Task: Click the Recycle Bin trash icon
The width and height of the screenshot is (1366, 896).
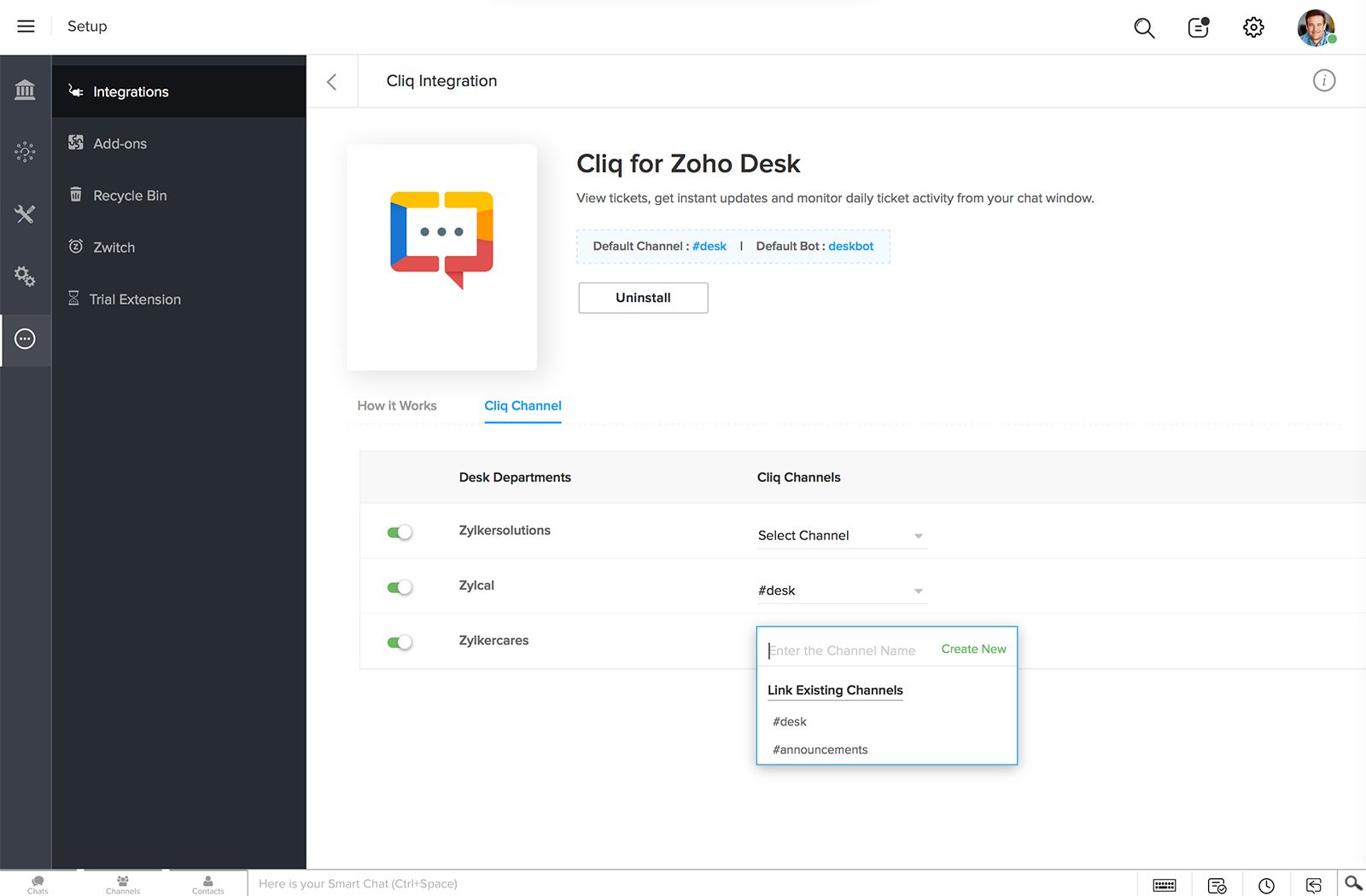Action: point(76,195)
